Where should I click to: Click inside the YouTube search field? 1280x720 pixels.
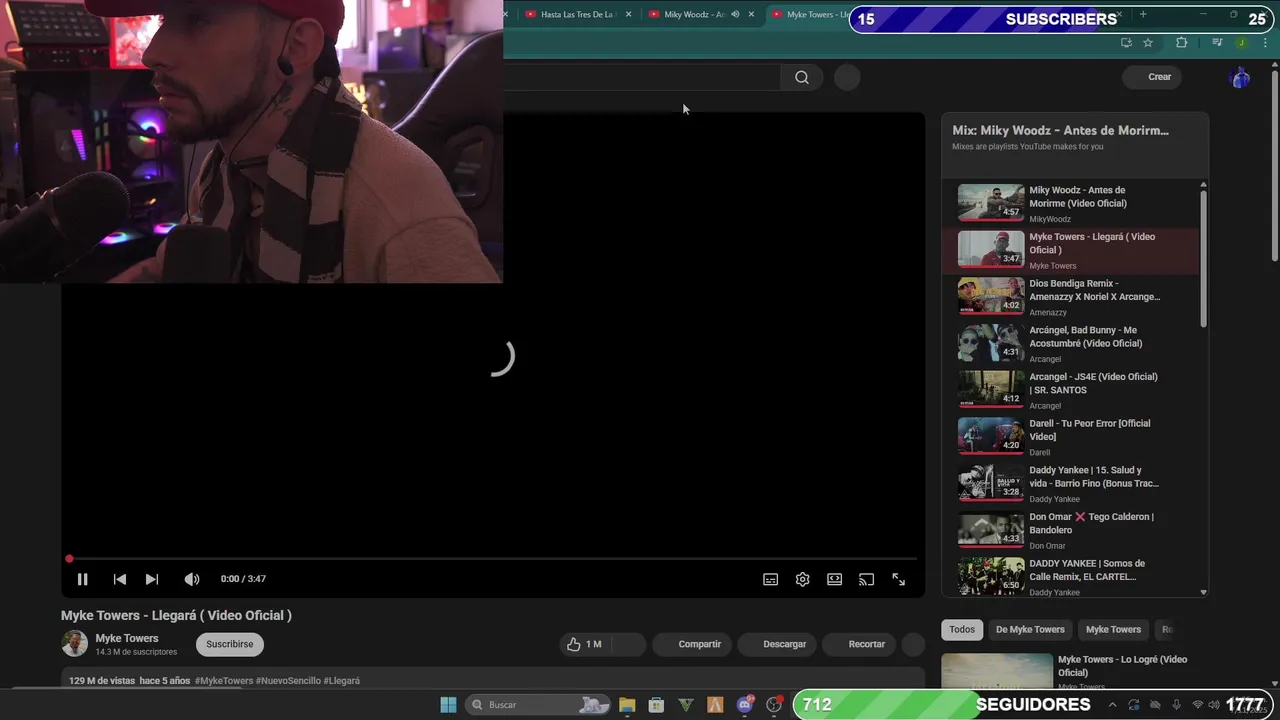pyautogui.click(x=641, y=77)
